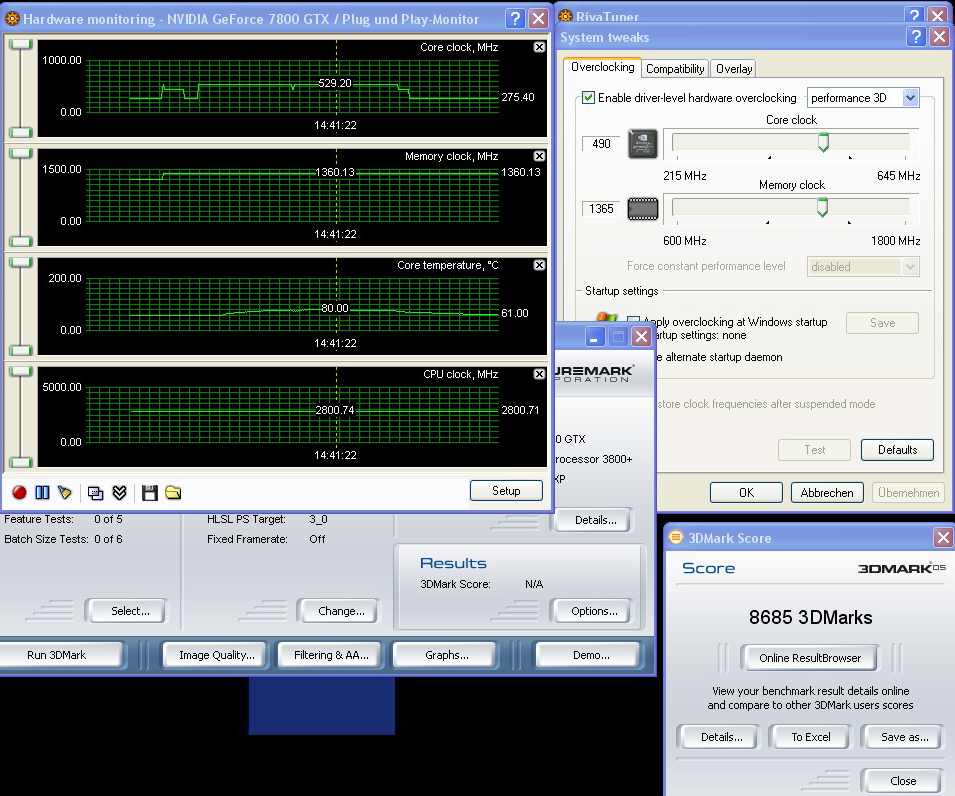Click the RivaTuner gear icon in title bar
The height and width of the screenshot is (796, 955).
[565, 16]
